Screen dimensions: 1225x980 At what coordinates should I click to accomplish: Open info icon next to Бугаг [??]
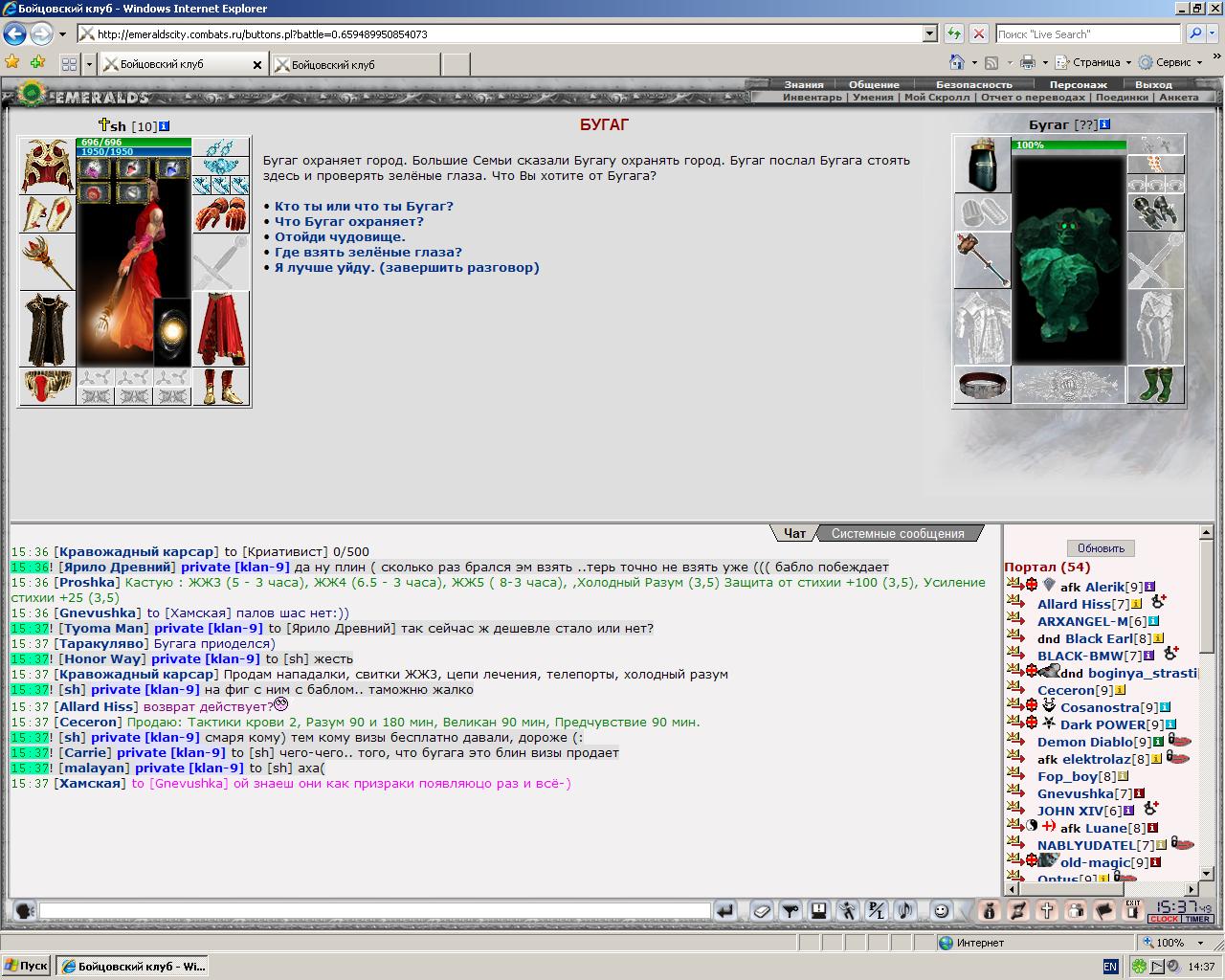tap(1104, 124)
